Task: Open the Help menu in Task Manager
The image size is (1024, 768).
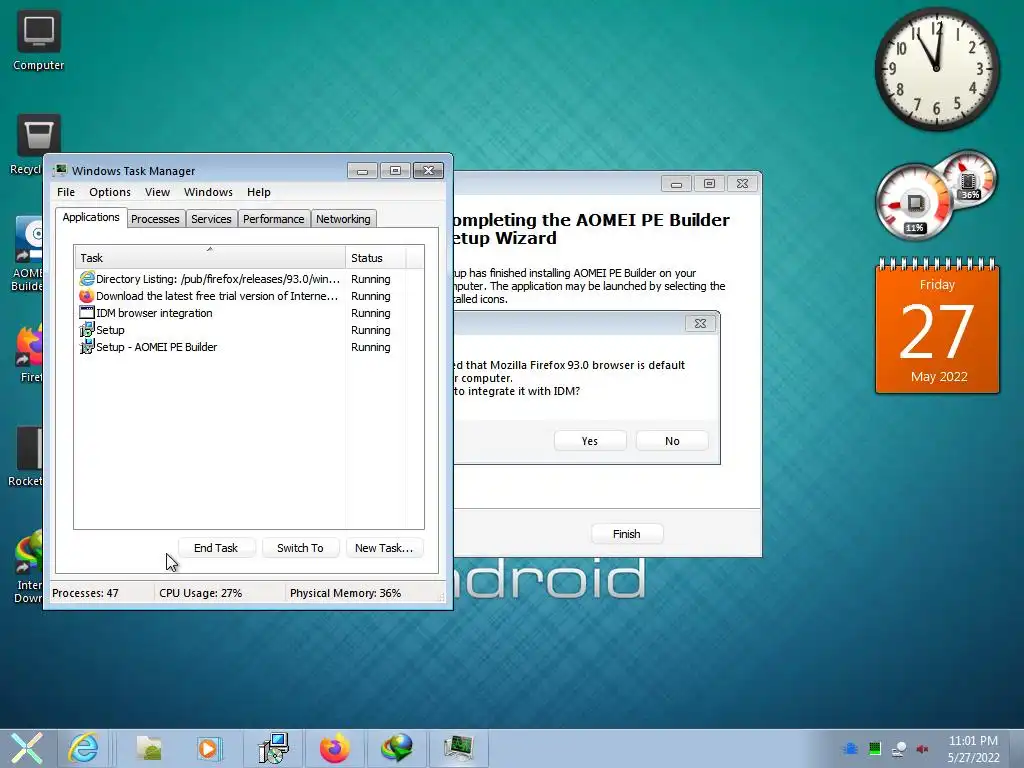Action: (259, 192)
